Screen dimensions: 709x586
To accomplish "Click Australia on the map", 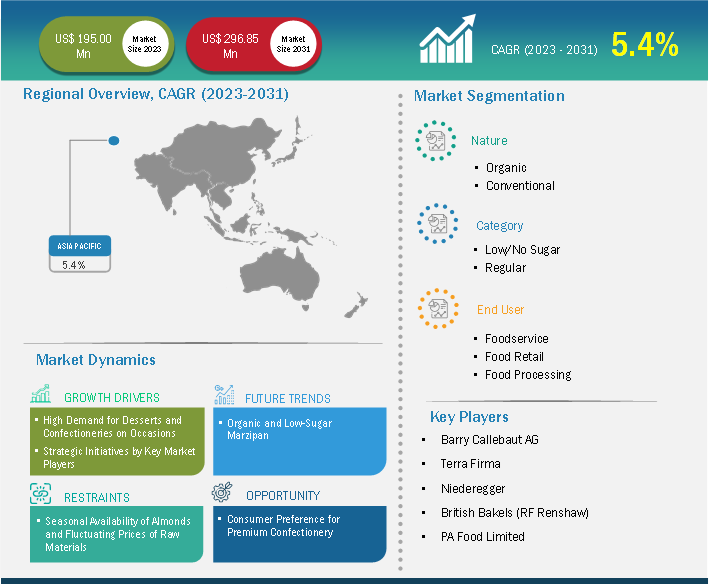I will click(279, 277).
